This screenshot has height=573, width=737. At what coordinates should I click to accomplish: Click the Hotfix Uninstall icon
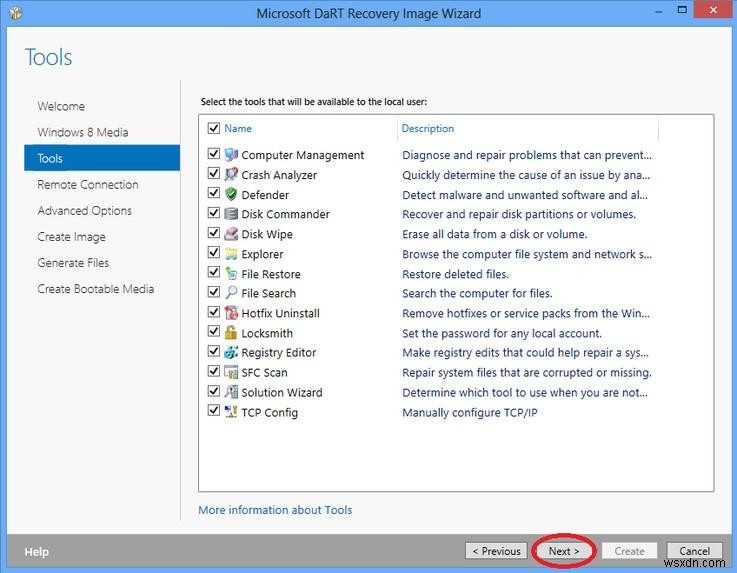(231, 313)
